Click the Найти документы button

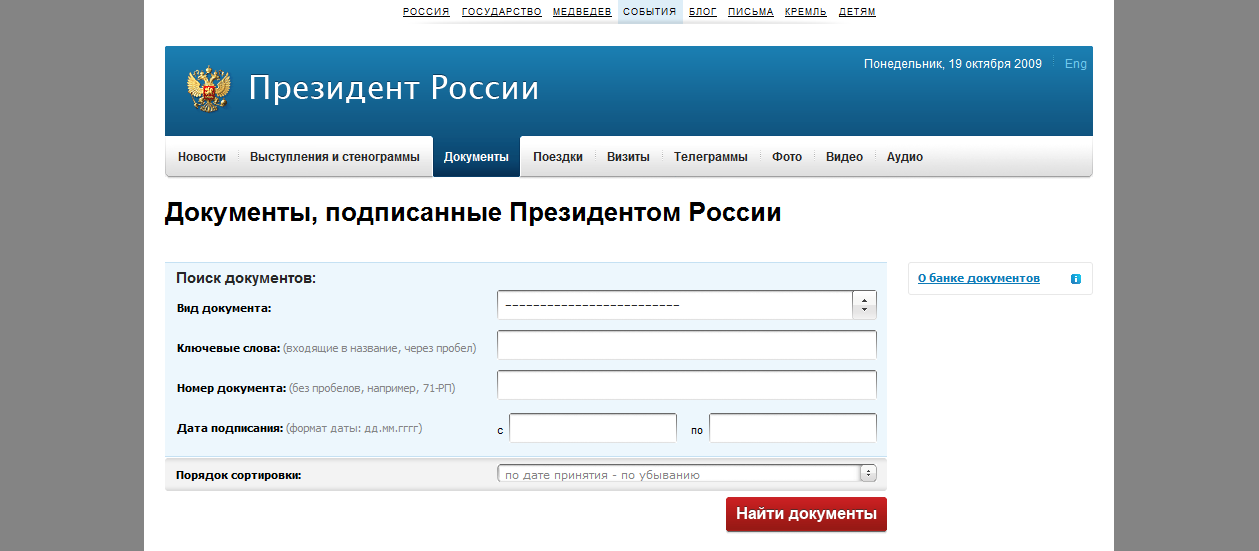(x=806, y=514)
